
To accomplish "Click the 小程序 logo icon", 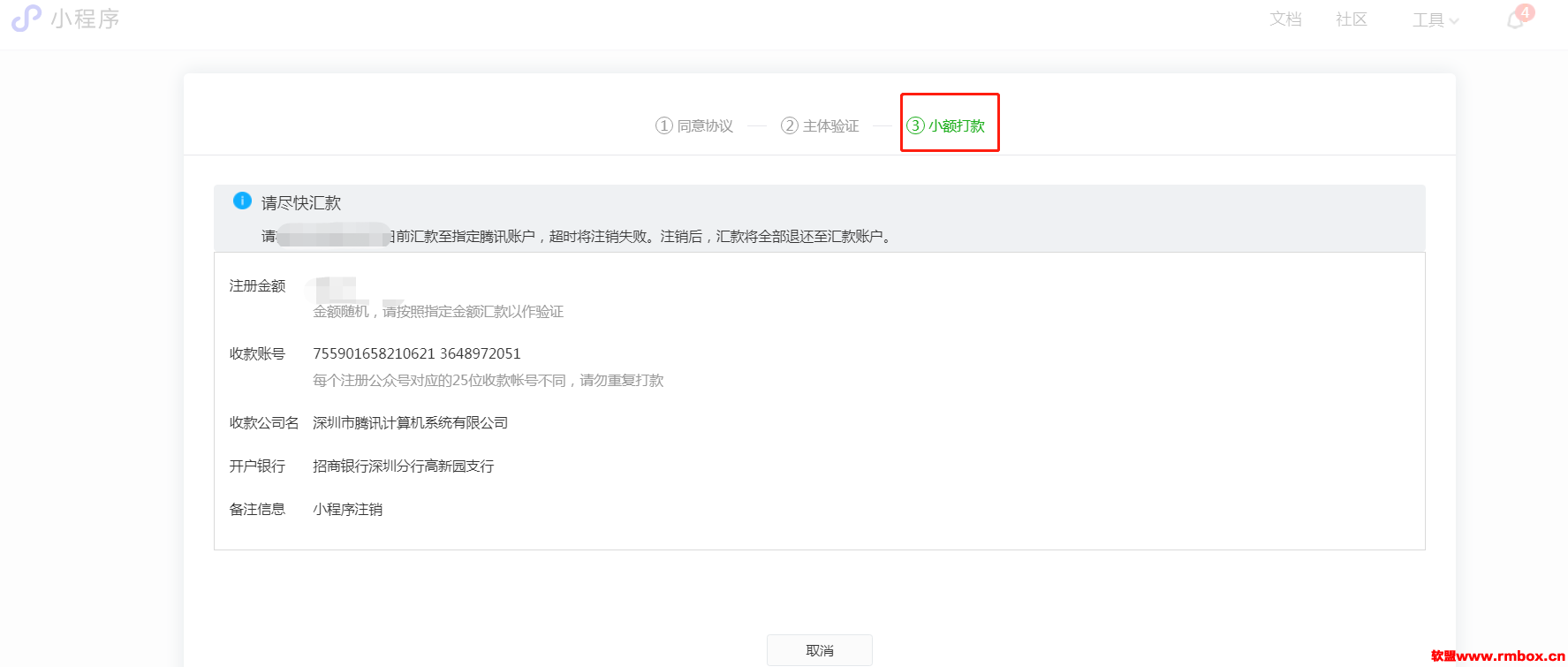I will pyautogui.click(x=27, y=19).
